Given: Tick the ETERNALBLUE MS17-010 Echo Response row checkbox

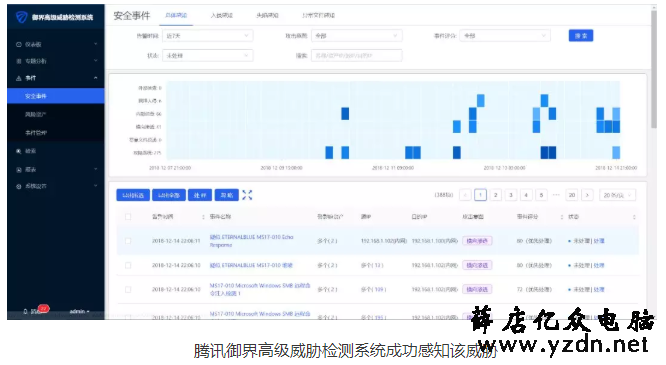Looking at the screenshot, I should tap(128, 241).
